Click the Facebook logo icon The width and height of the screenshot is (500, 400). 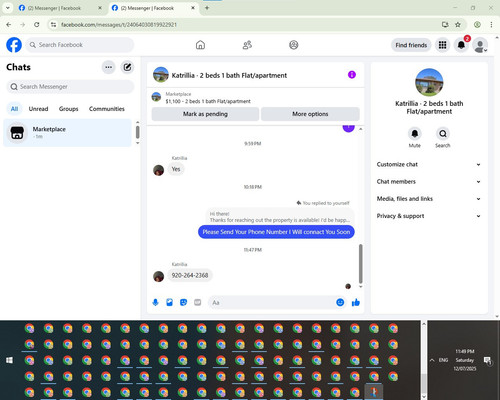[x=14, y=45]
